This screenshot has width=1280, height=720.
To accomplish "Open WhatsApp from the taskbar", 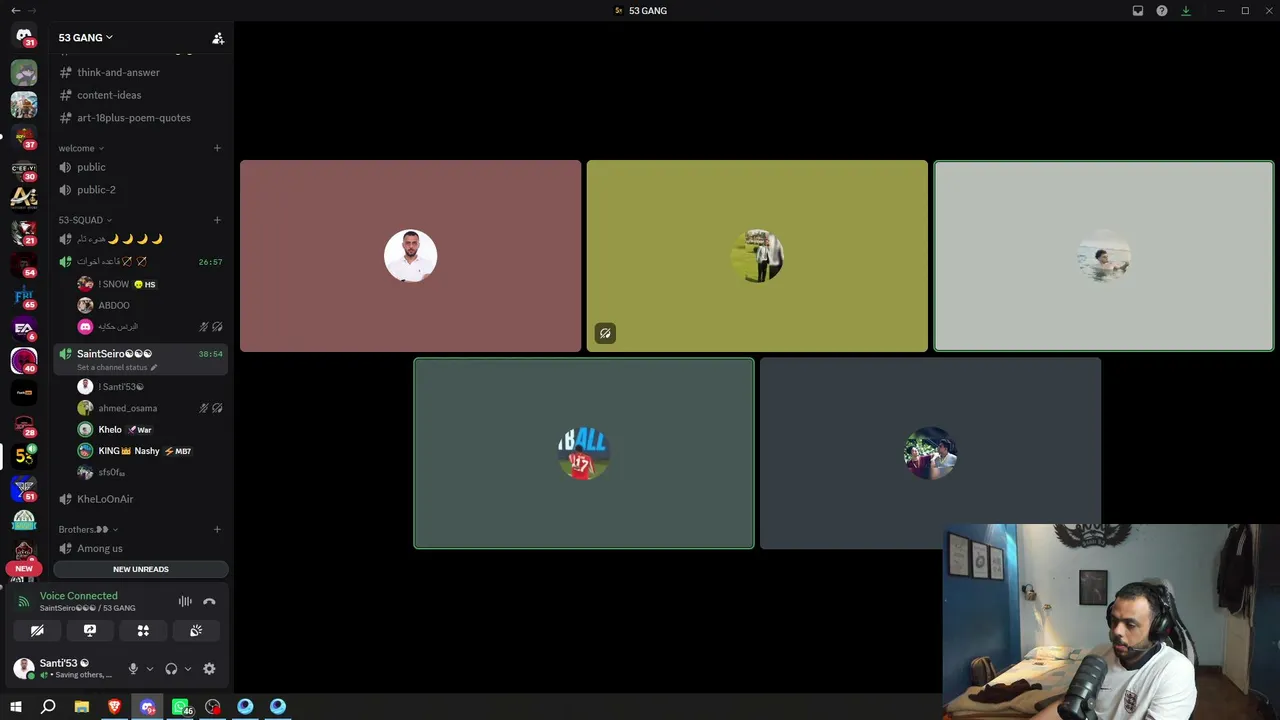I will tap(181, 707).
